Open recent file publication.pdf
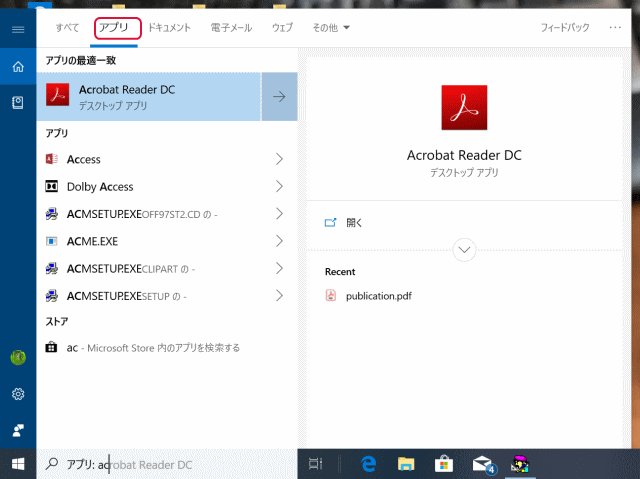The height and width of the screenshot is (479, 640). coord(378,296)
